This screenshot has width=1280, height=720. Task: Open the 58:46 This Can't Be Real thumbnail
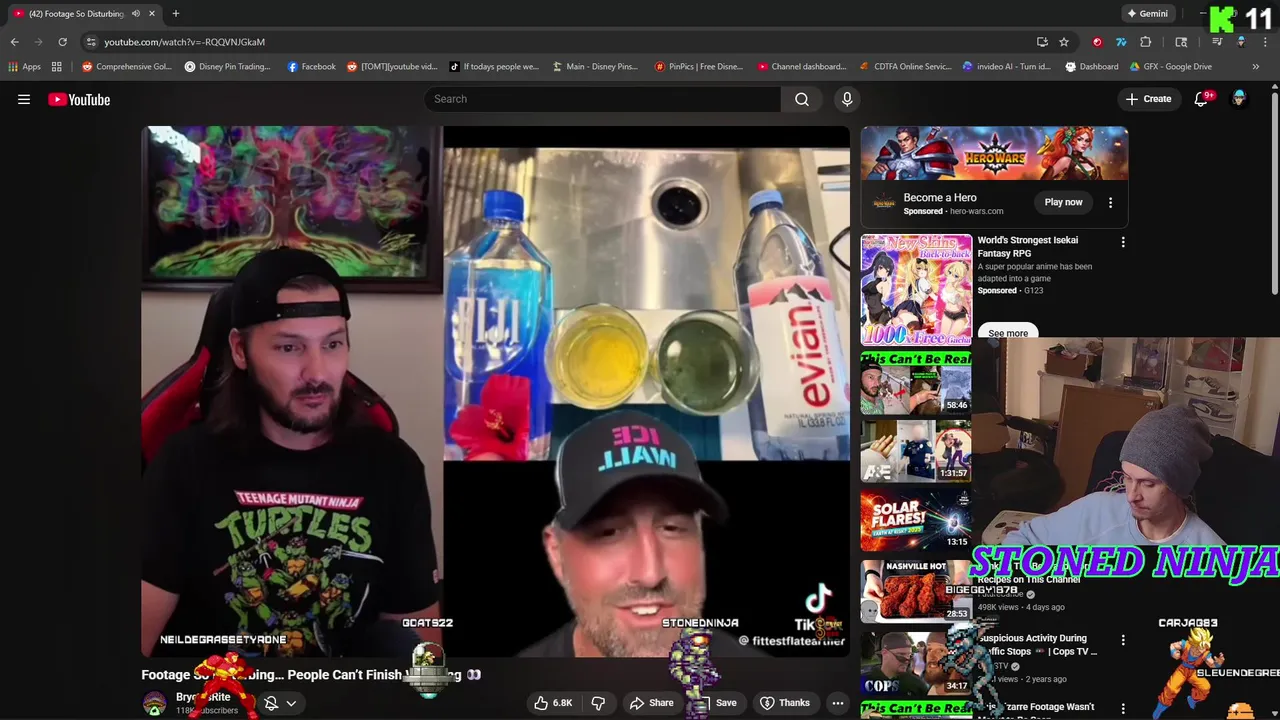916,383
